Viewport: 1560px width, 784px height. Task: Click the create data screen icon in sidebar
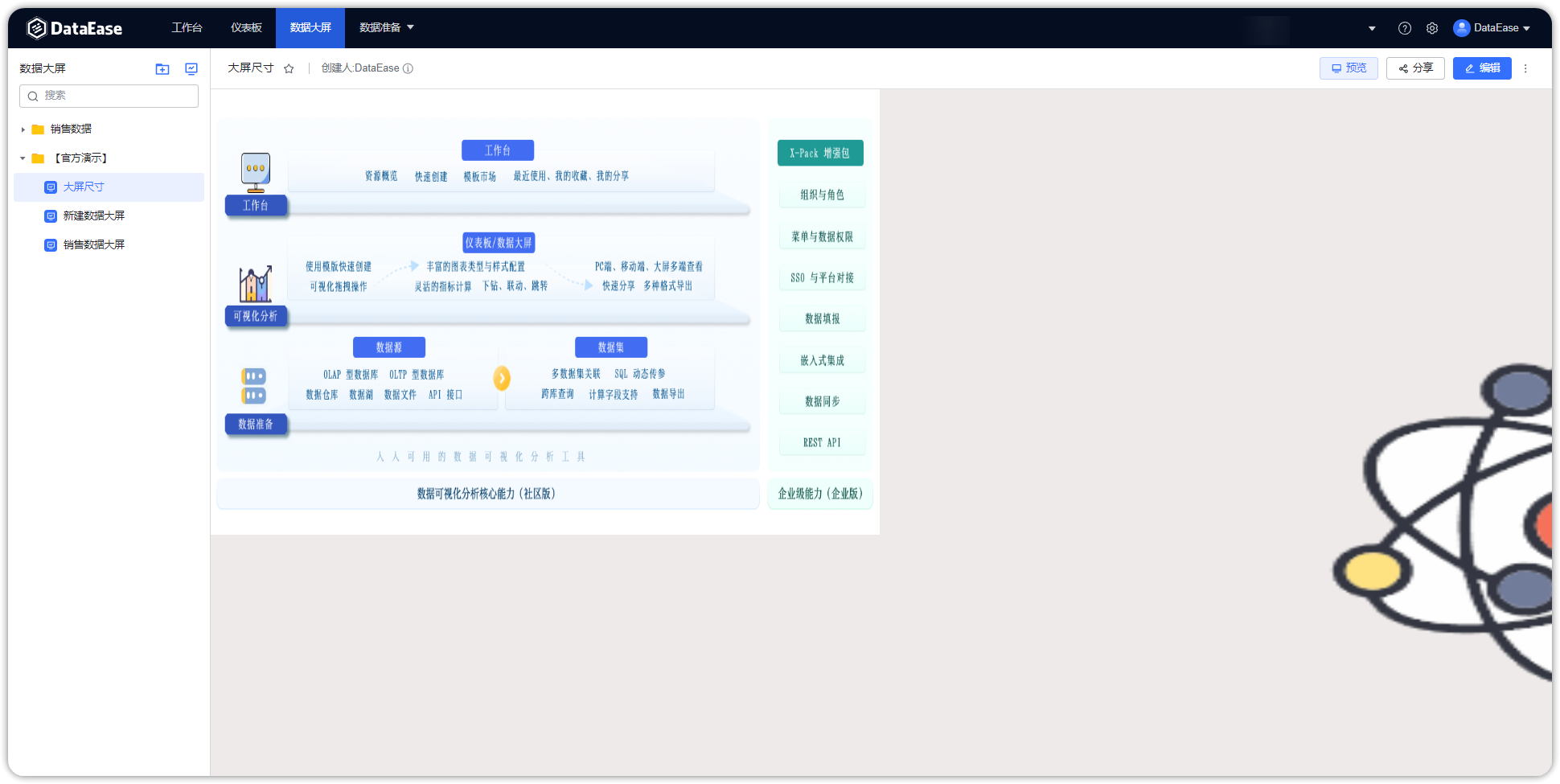(191, 69)
